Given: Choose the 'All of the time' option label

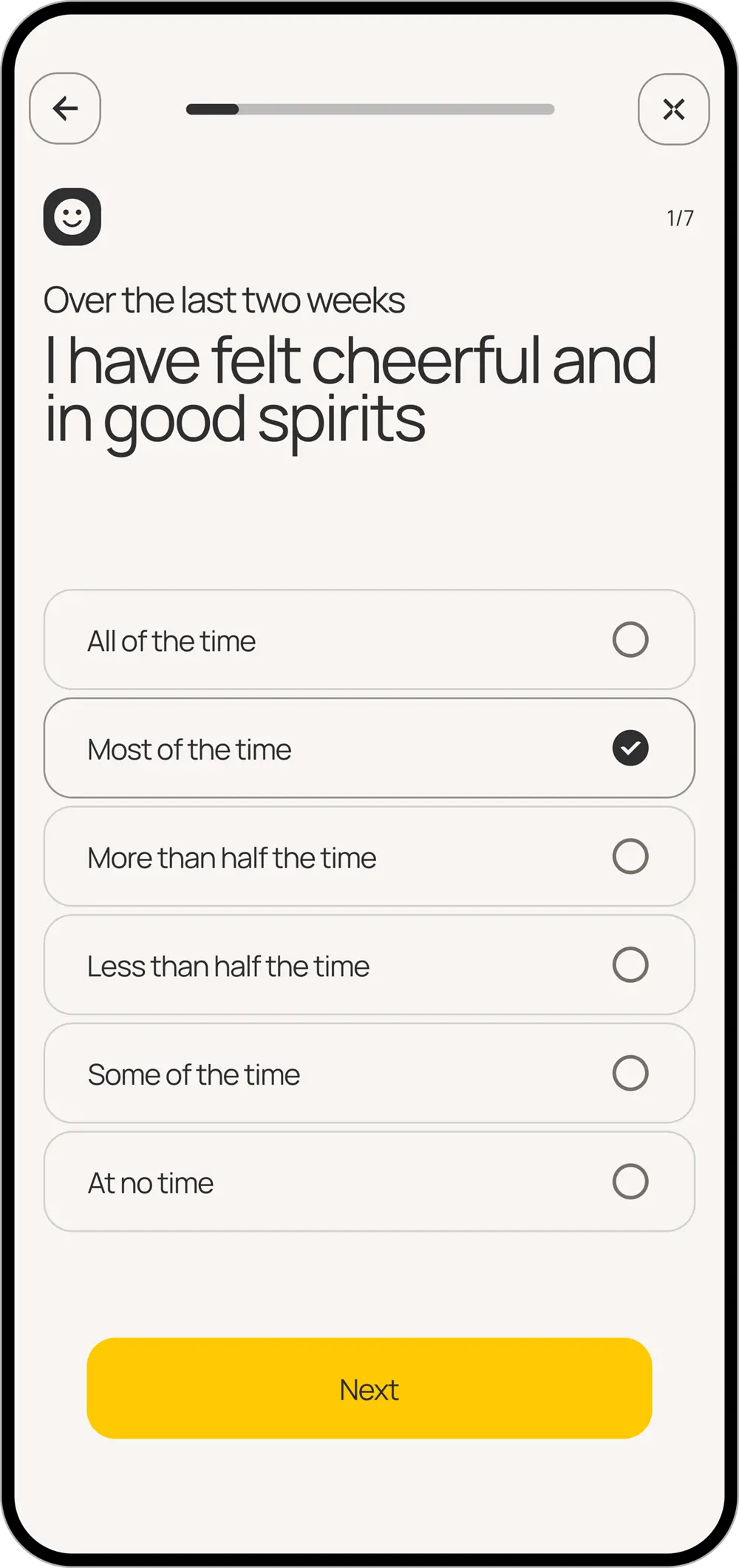Looking at the screenshot, I should point(171,641).
